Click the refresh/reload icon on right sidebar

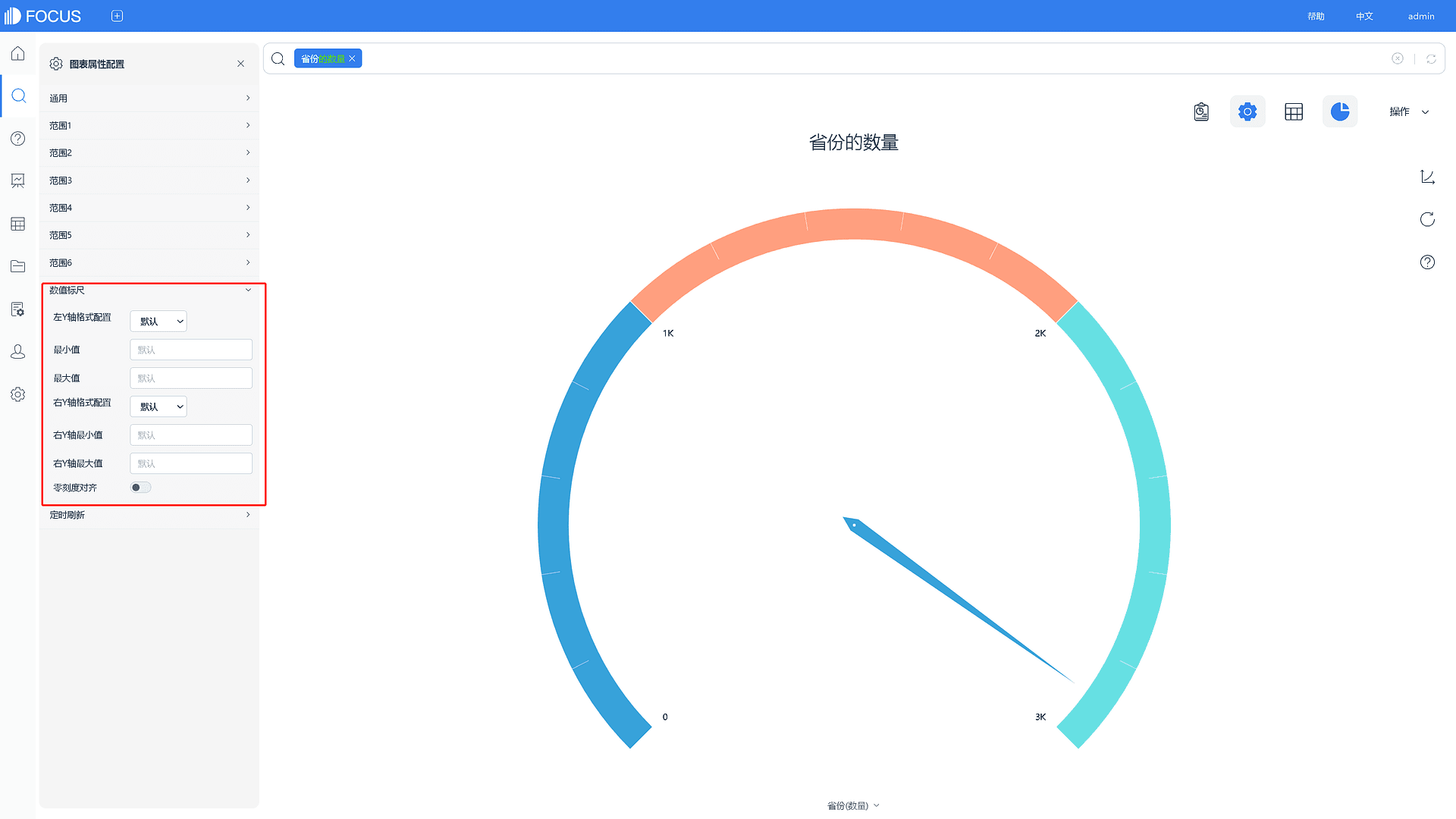(x=1427, y=219)
